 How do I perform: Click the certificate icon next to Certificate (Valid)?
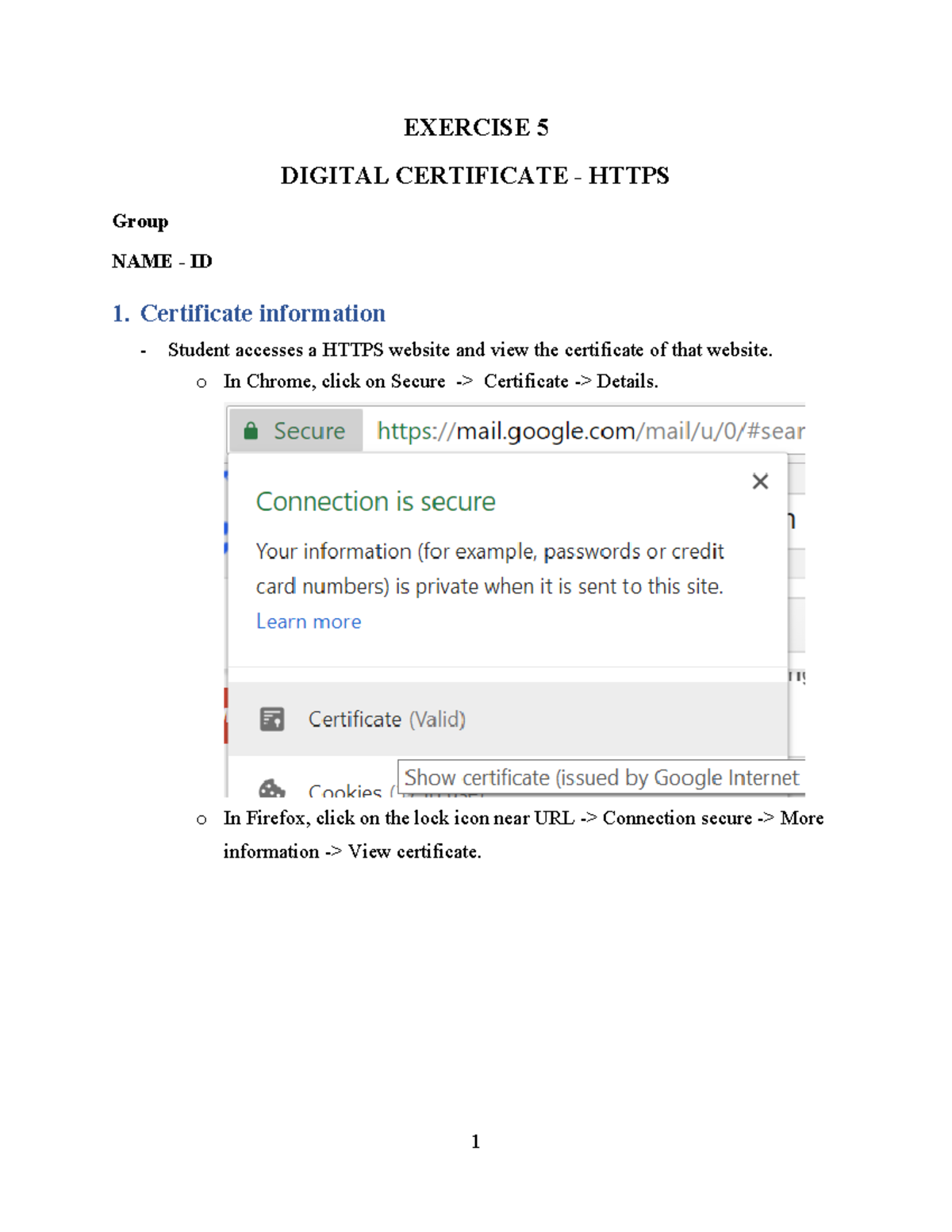[x=272, y=719]
